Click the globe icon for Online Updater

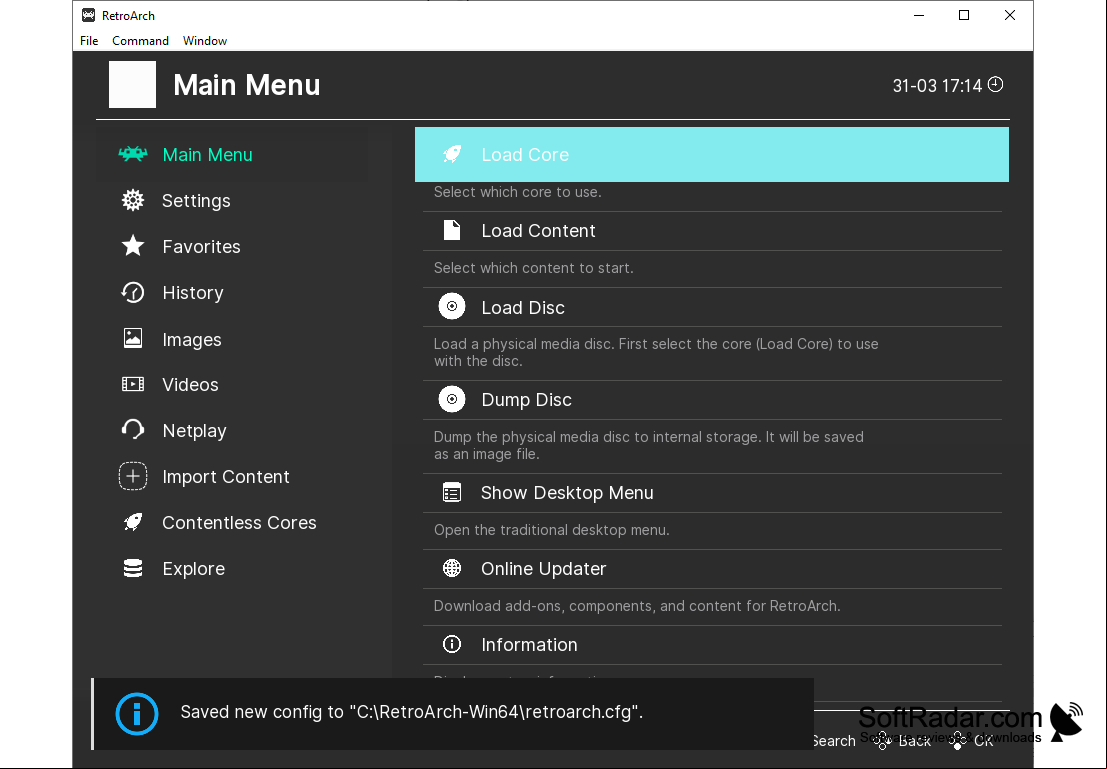452,568
